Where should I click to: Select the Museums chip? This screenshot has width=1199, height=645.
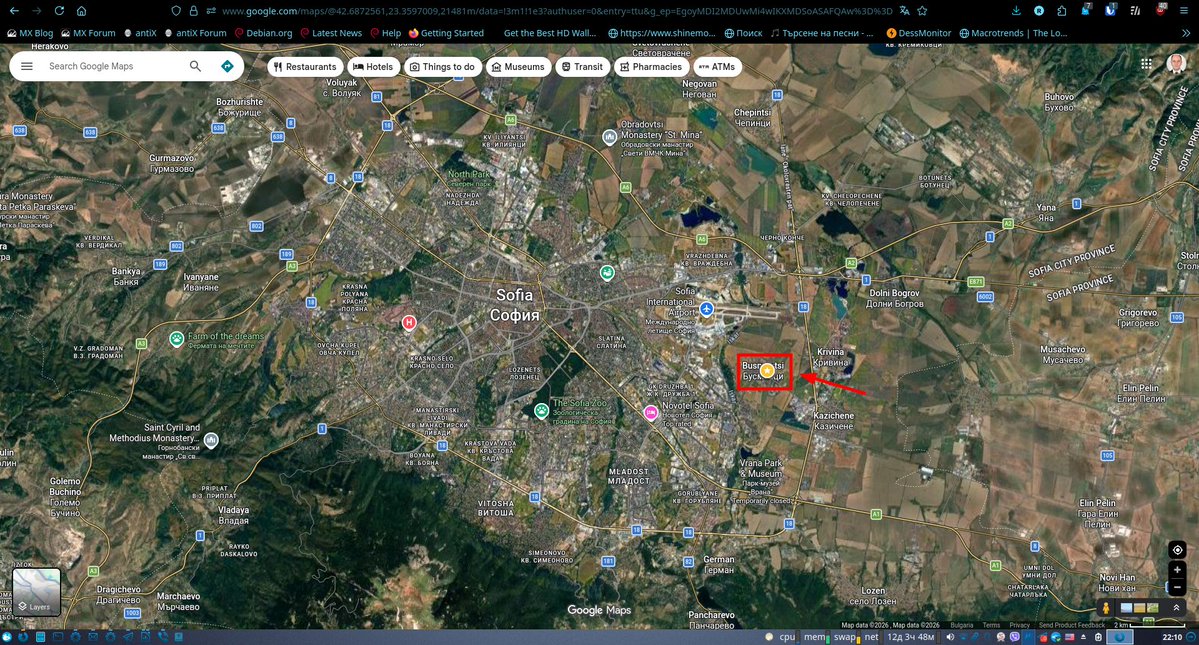(x=518, y=67)
